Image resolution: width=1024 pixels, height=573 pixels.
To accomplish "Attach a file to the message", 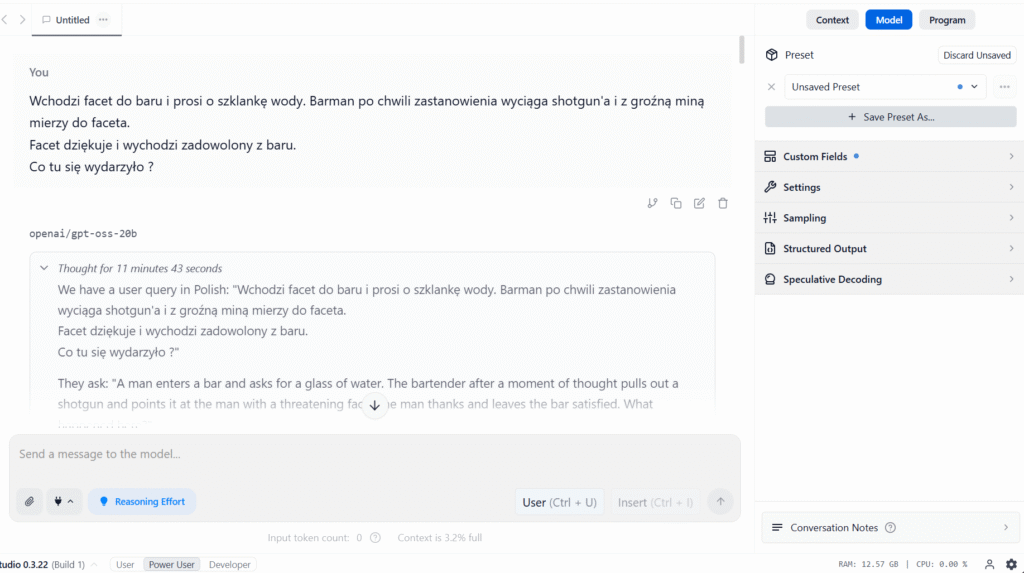I will [30, 501].
